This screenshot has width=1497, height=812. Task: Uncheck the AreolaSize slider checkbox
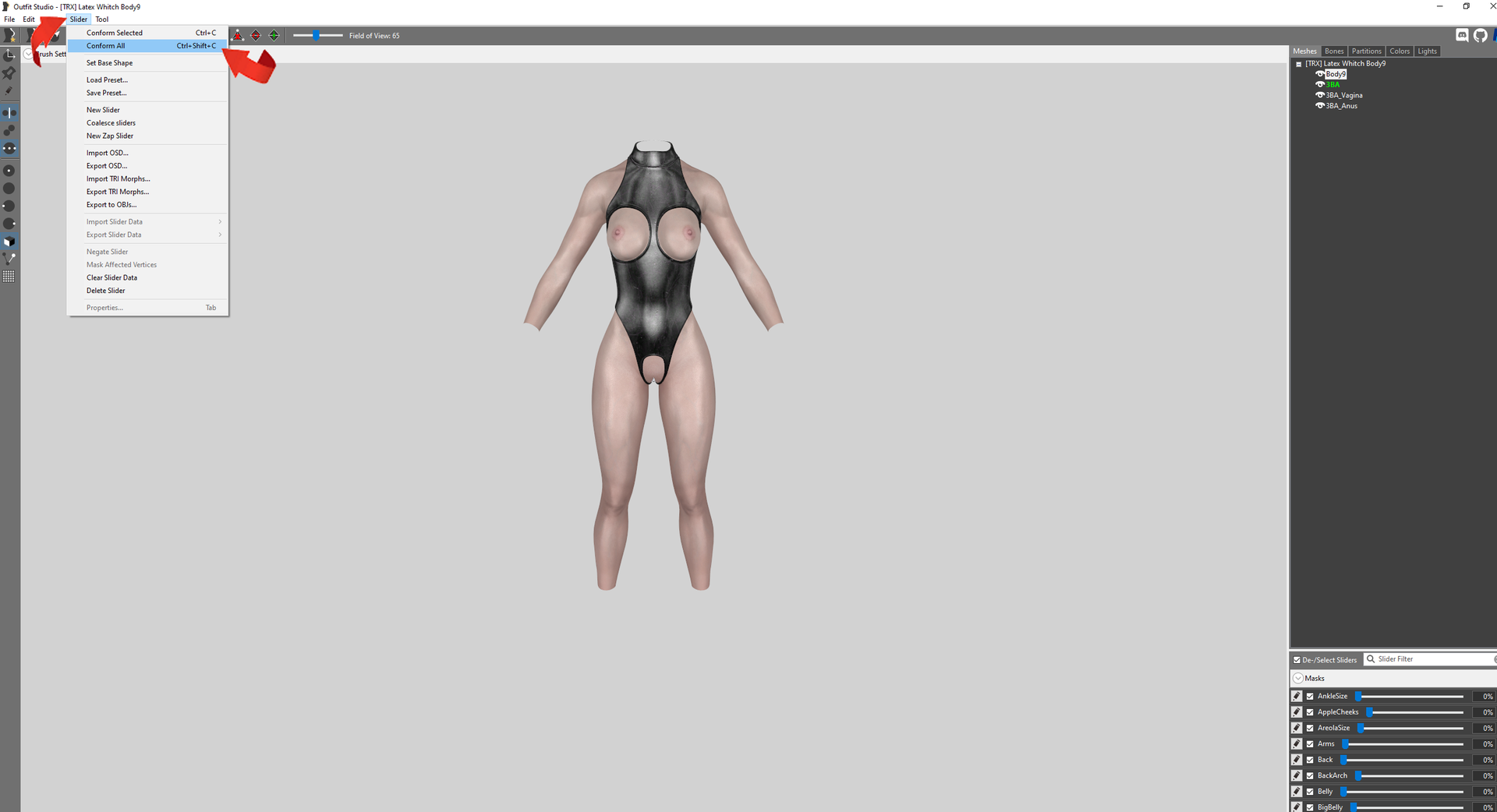(x=1310, y=728)
